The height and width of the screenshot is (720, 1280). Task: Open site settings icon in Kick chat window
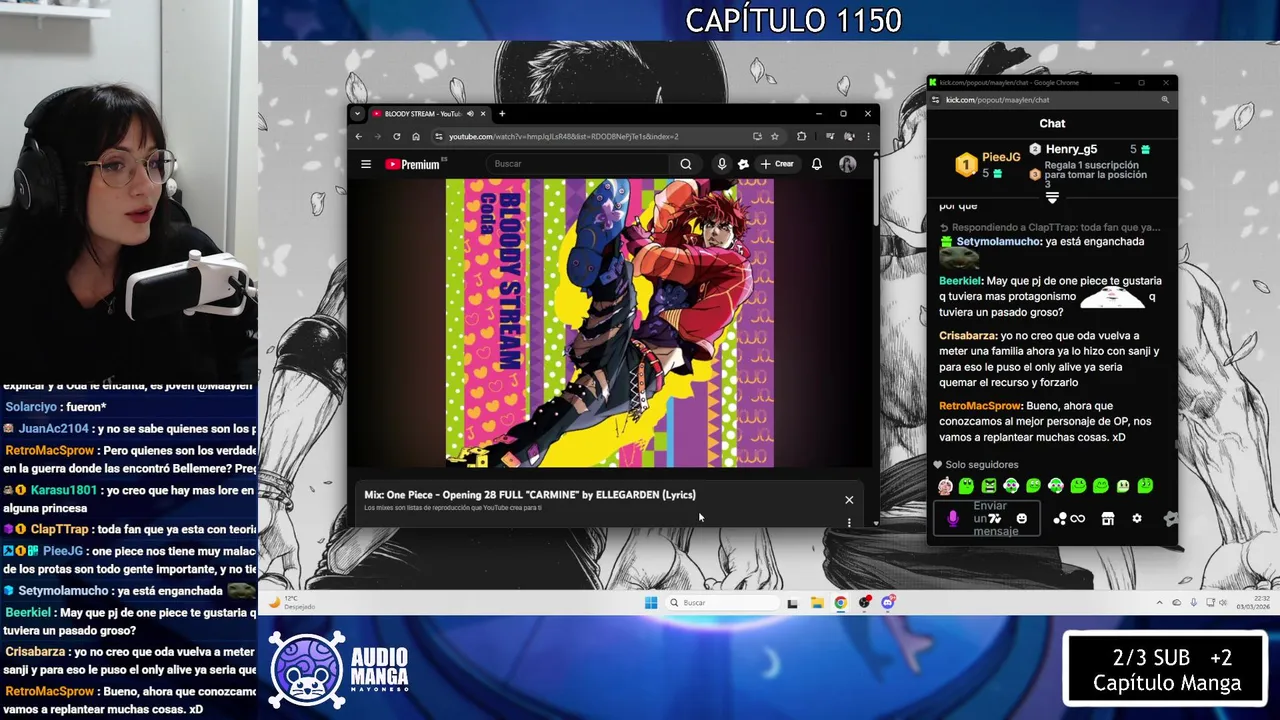click(935, 100)
